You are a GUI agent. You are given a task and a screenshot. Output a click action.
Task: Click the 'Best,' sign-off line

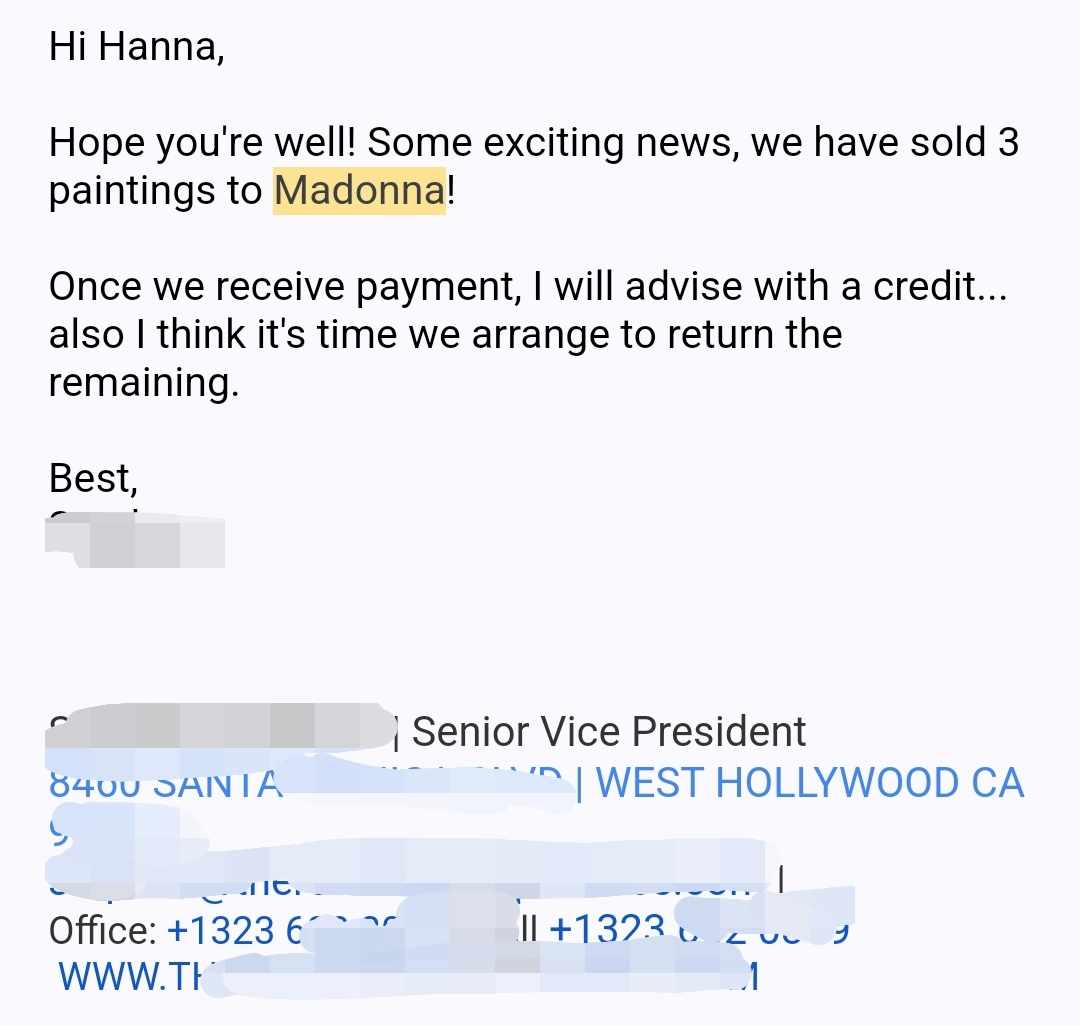click(x=93, y=478)
